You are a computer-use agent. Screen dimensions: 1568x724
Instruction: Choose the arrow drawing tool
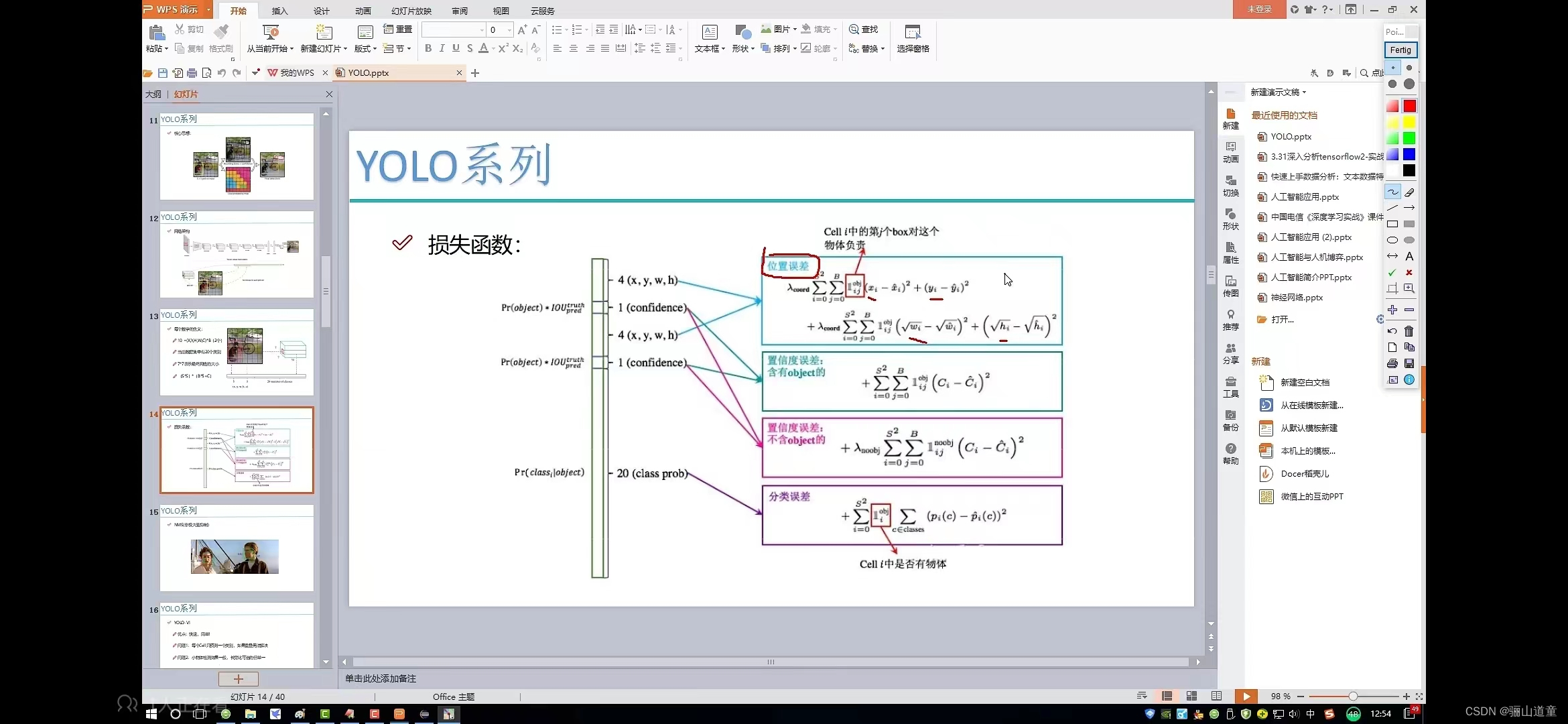coord(1409,208)
